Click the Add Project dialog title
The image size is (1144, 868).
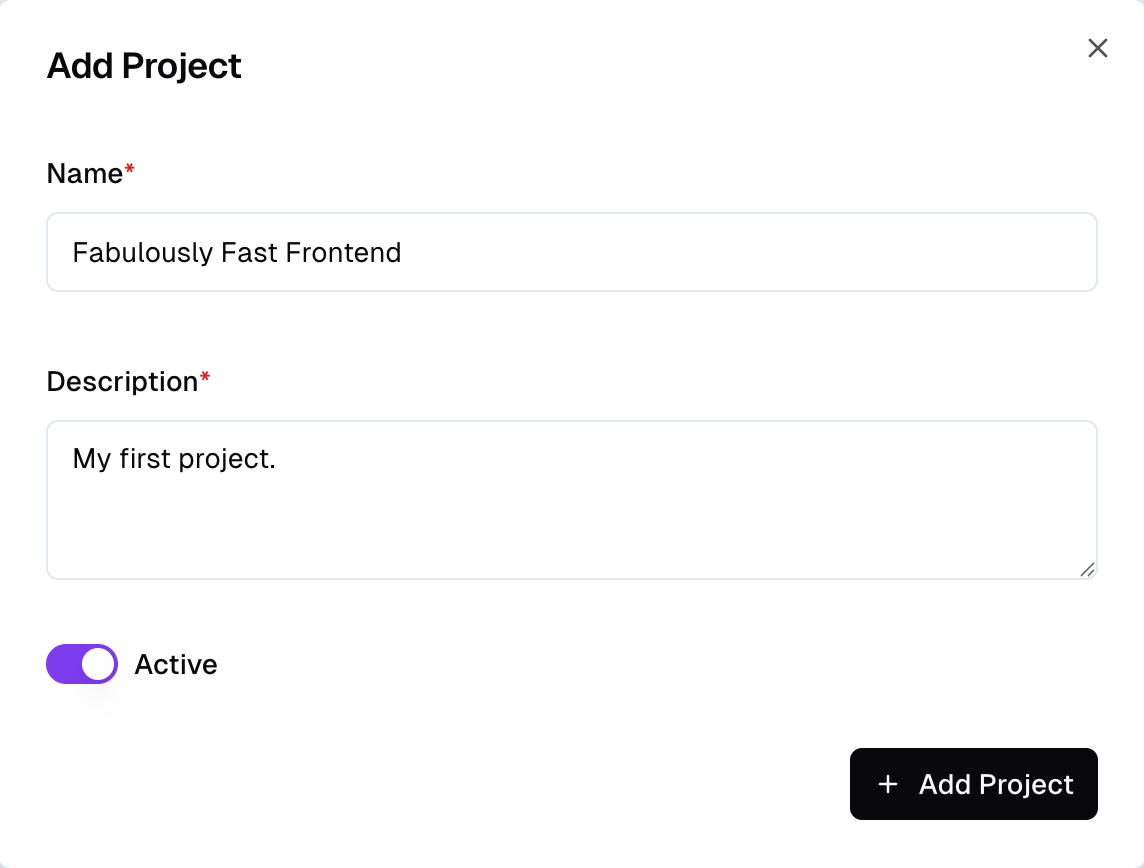coord(143,66)
